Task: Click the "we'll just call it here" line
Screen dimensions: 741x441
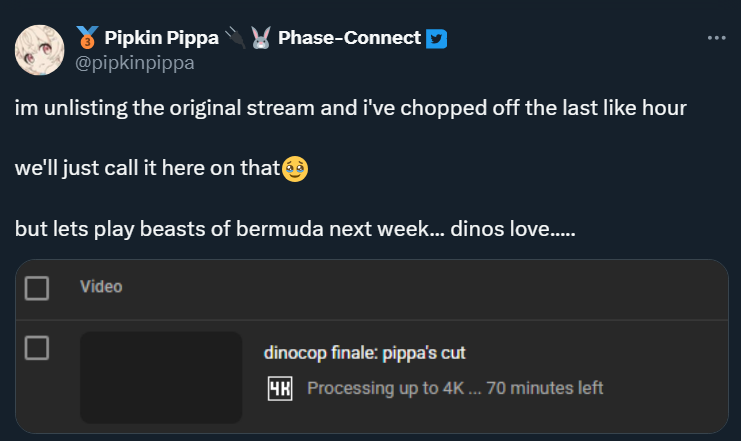Action: pos(147,169)
